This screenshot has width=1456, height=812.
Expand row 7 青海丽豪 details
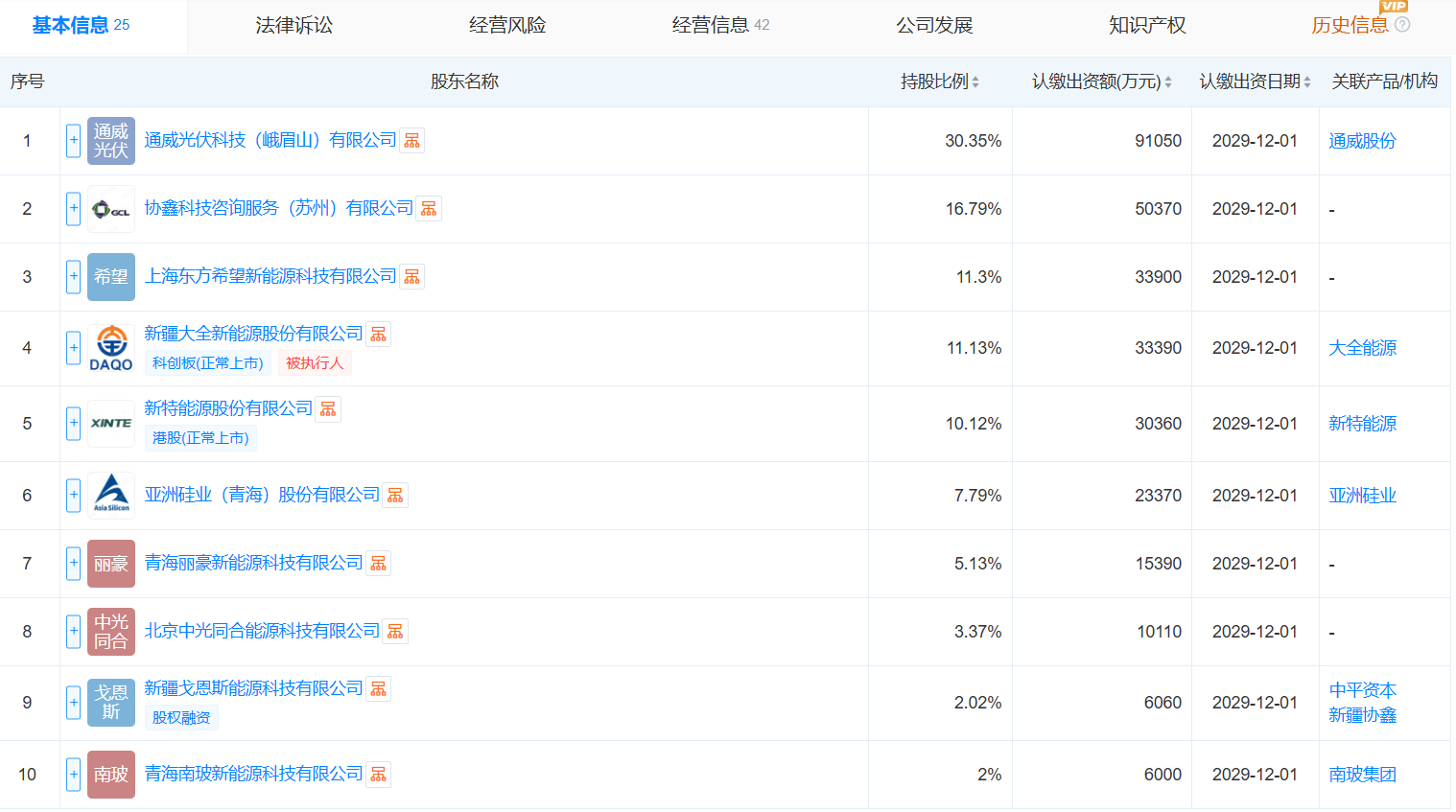(x=73, y=564)
